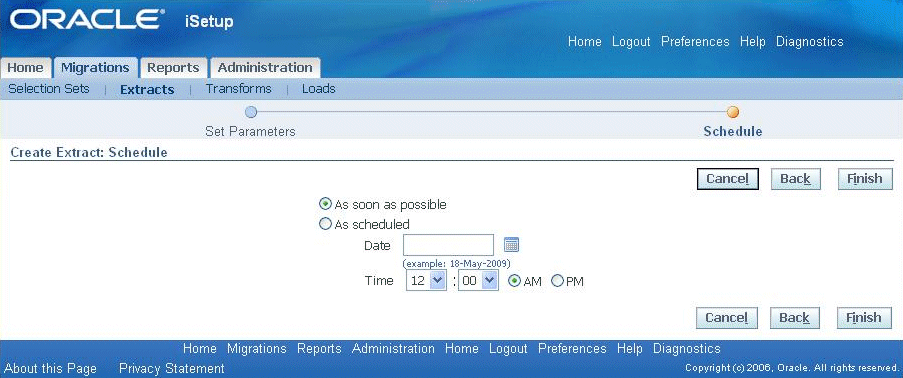903x378 pixels.
Task: Click the Create Extract: Schedule heading
Action: [89, 153]
